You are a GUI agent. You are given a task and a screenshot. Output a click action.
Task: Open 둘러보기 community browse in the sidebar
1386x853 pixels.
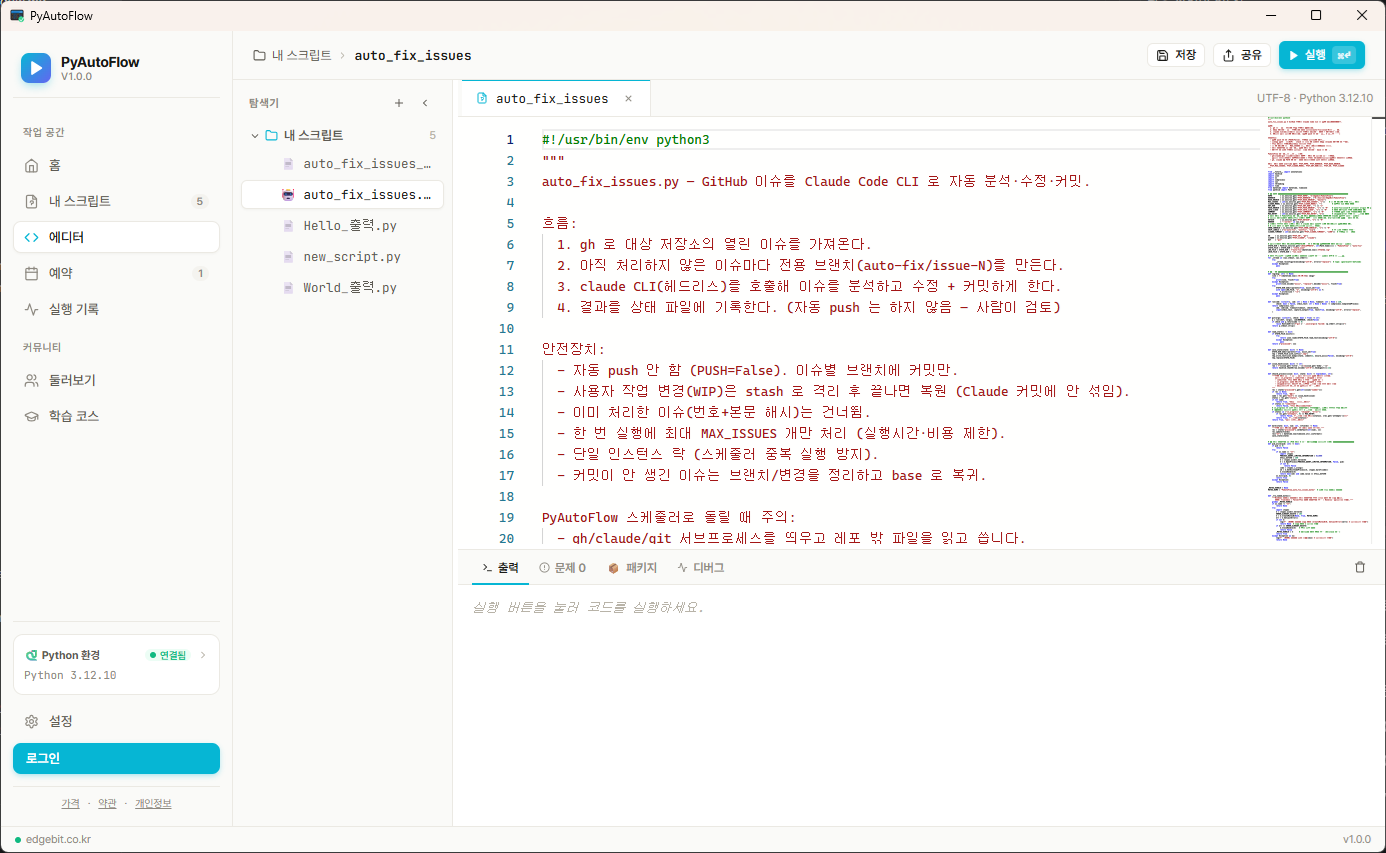click(x=116, y=380)
